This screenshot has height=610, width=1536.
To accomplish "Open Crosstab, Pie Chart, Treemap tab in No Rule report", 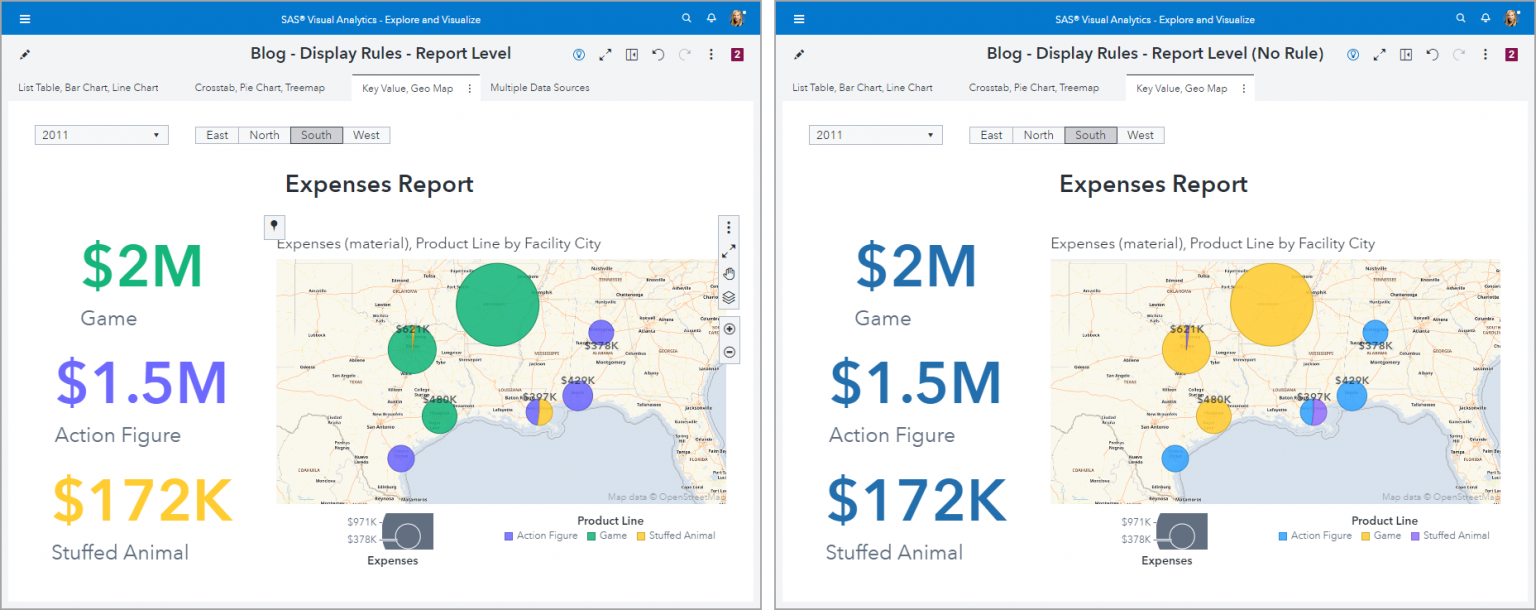I will tap(1033, 88).
